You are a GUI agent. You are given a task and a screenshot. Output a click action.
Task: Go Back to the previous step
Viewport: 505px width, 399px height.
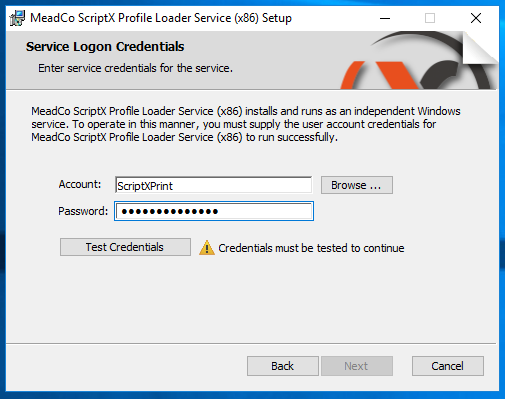(283, 366)
